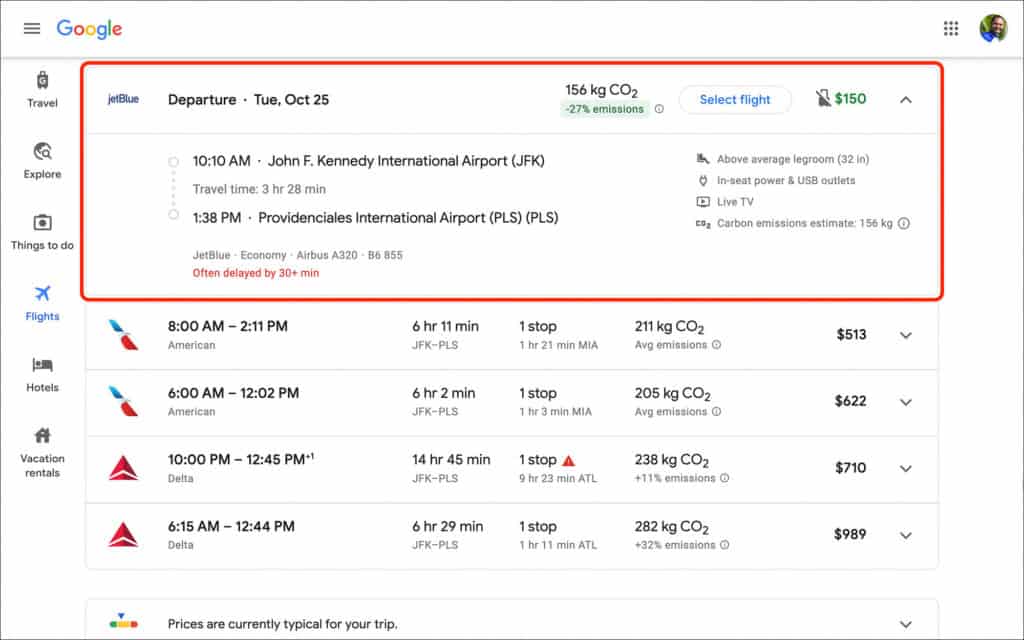Open Vacation rentals in sidebar

pyautogui.click(x=42, y=452)
